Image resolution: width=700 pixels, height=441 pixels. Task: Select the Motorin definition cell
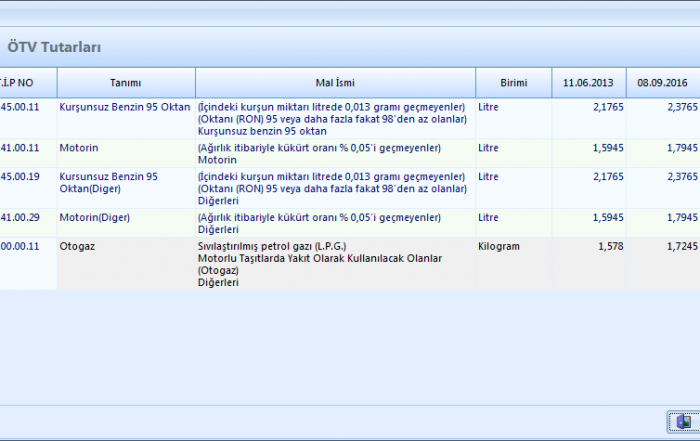coord(79,148)
